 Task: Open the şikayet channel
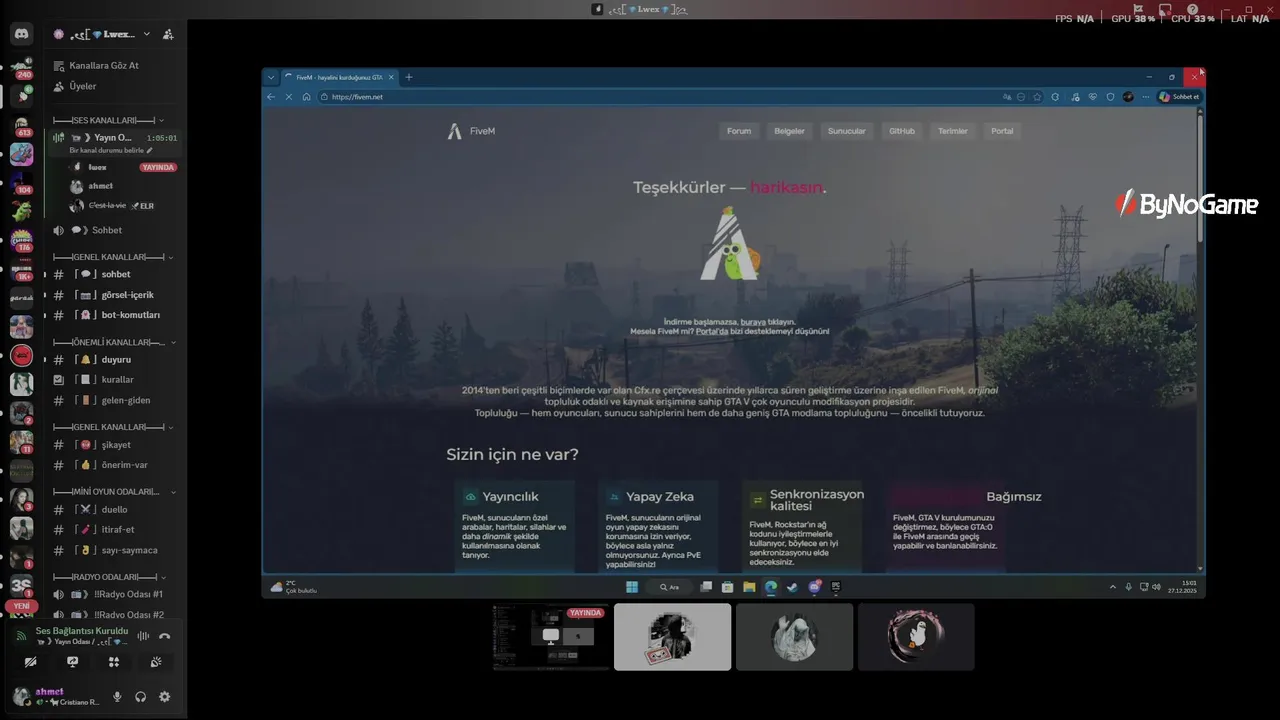click(114, 445)
